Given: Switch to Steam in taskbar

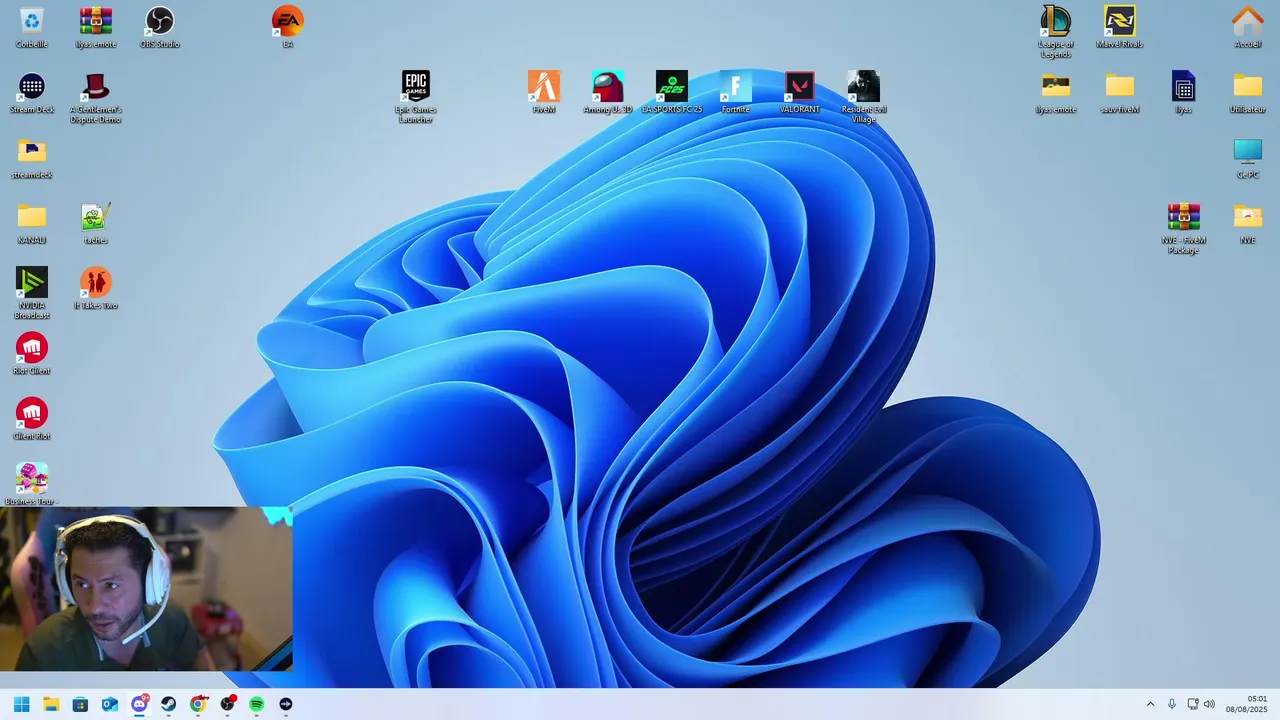Looking at the screenshot, I should [x=168, y=704].
